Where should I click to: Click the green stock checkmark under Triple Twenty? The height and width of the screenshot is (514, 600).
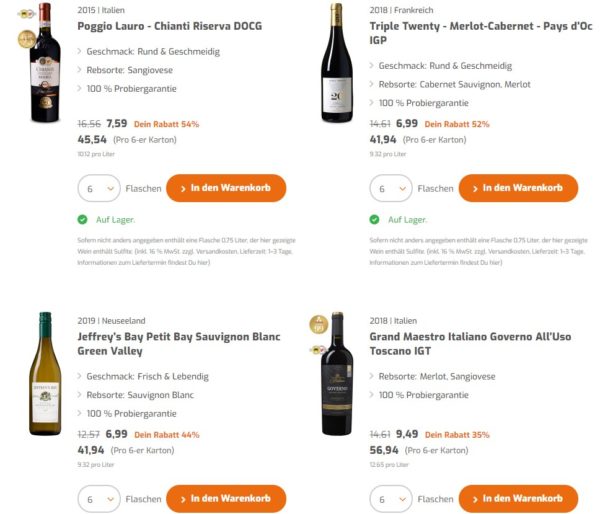tap(374, 219)
